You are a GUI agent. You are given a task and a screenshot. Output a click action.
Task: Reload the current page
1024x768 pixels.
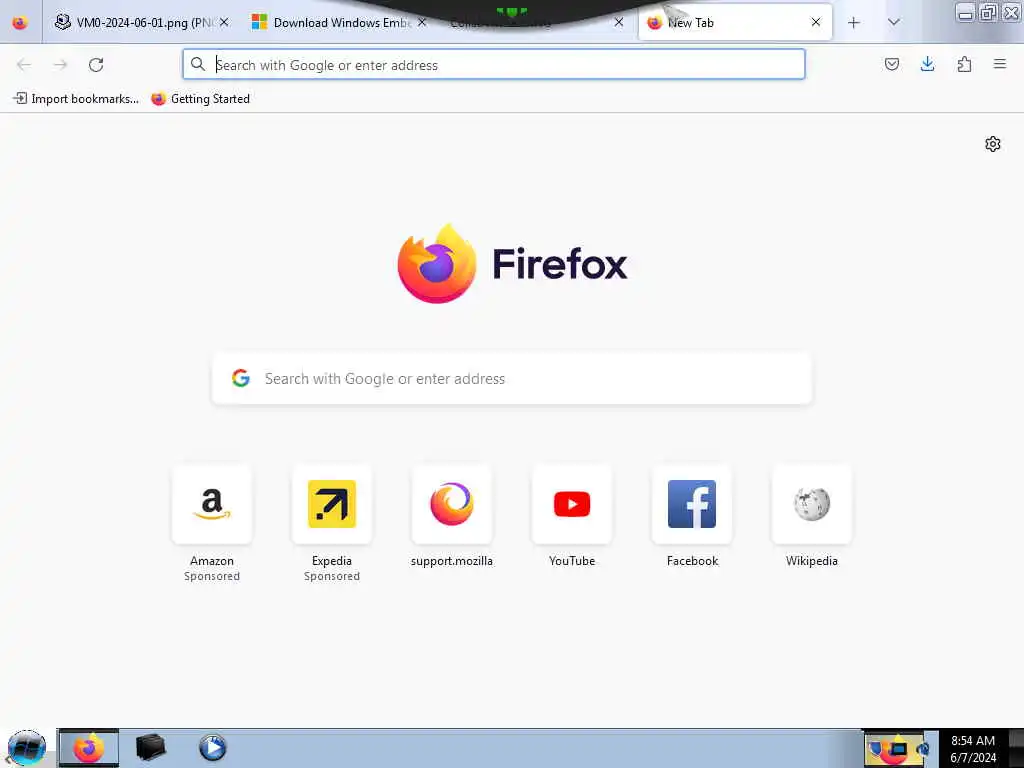(x=96, y=65)
